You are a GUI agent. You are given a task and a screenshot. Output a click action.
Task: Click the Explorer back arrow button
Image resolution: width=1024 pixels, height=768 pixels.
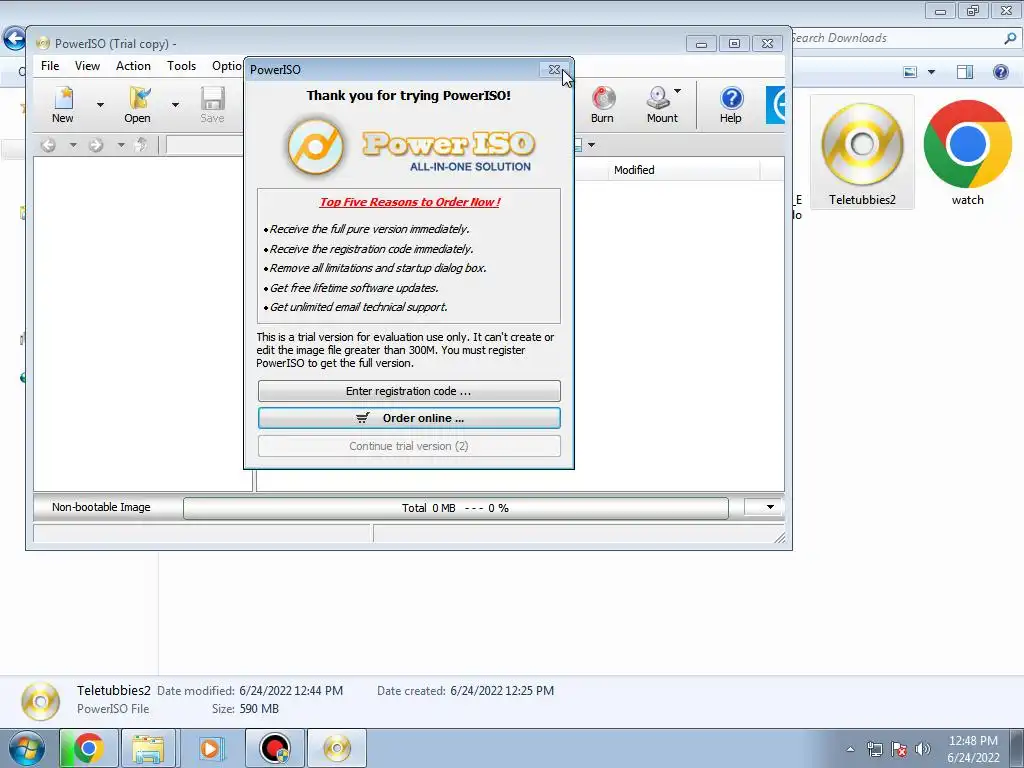click(13, 39)
